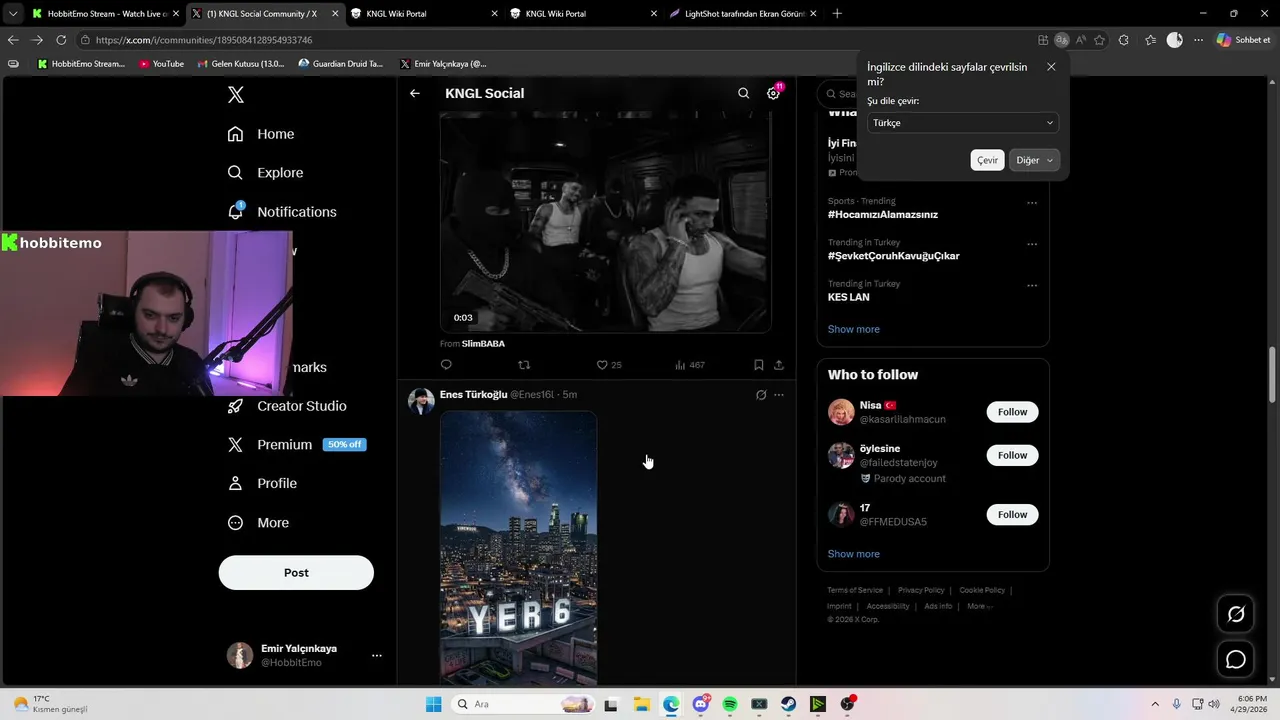Open the messages floating chat button
Image resolution: width=1280 pixels, height=720 pixels.
point(1236,660)
